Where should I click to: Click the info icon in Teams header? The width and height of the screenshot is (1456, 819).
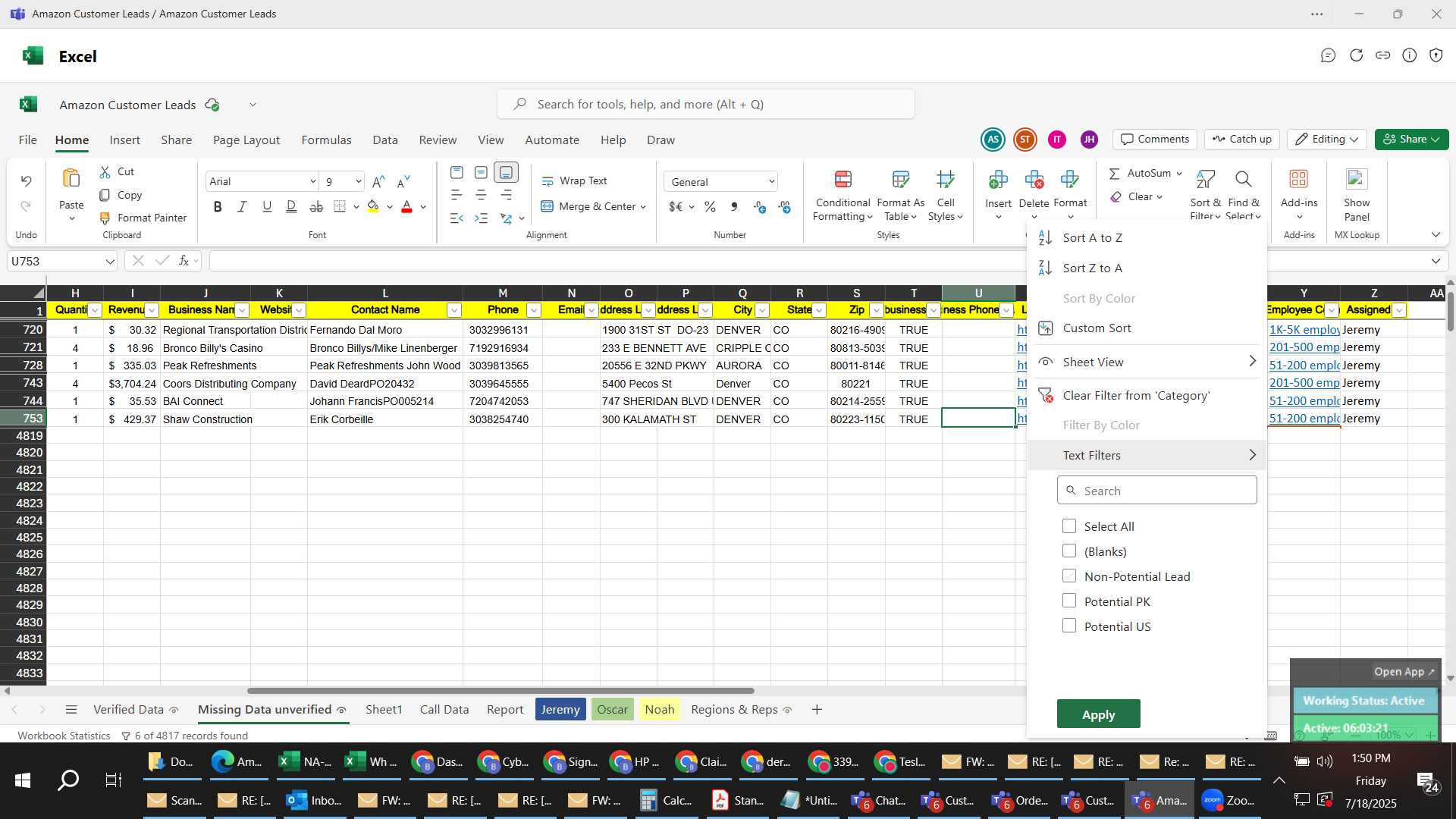point(1409,55)
